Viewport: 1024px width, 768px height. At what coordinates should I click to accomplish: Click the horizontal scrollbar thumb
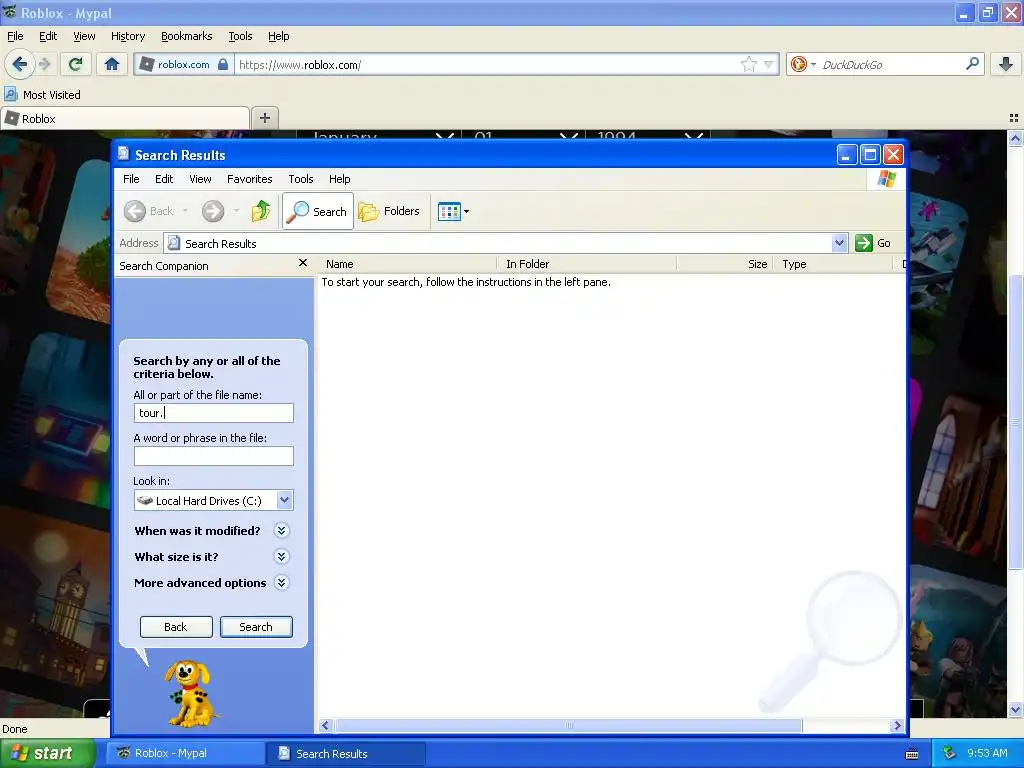point(568,726)
